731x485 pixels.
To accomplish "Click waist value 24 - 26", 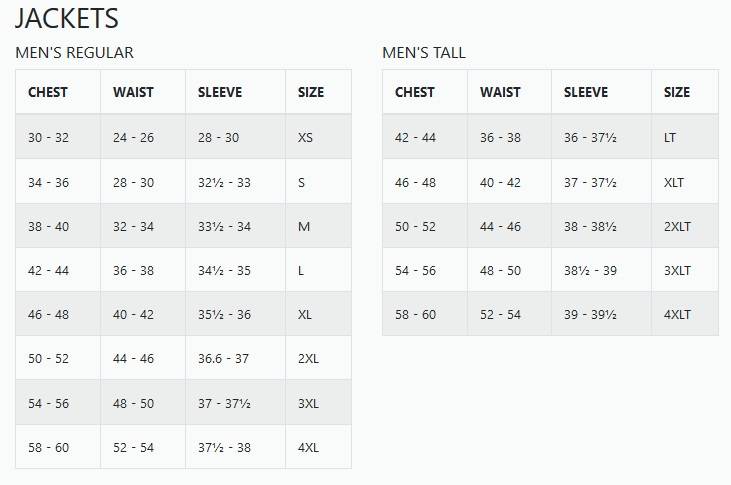I will point(133,137).
